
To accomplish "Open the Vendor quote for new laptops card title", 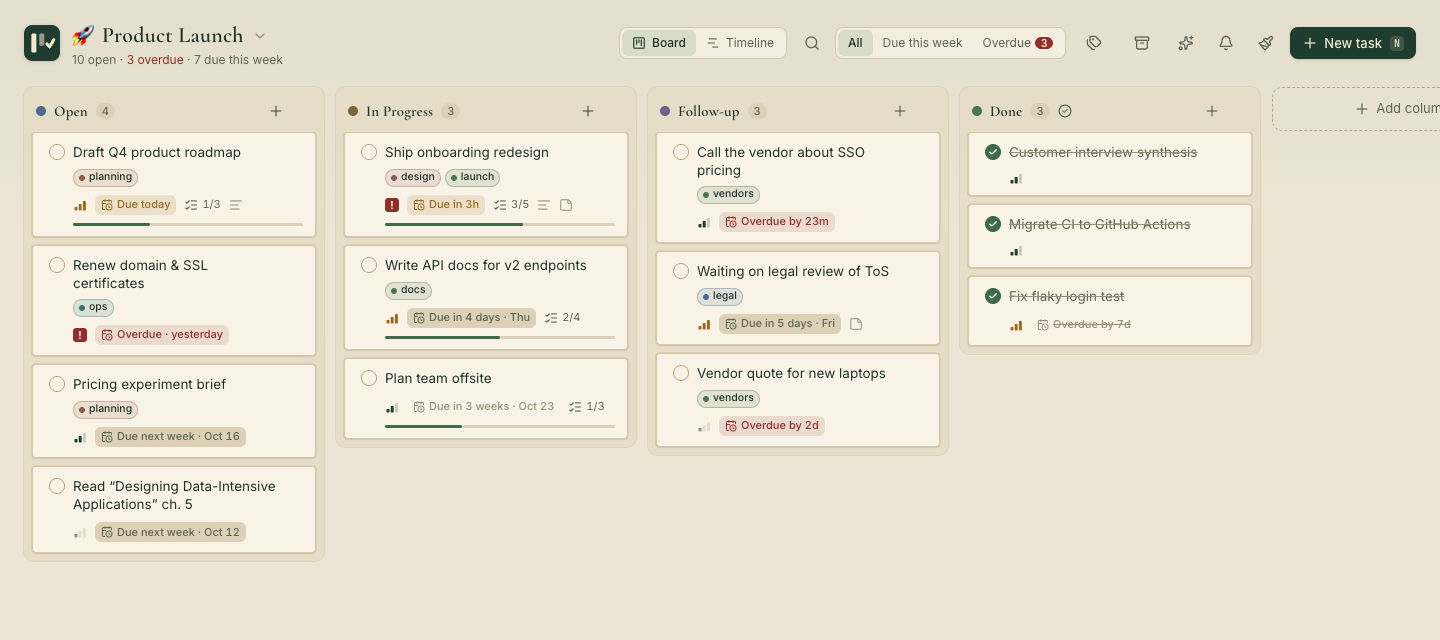I will click(x=791, y=373).
